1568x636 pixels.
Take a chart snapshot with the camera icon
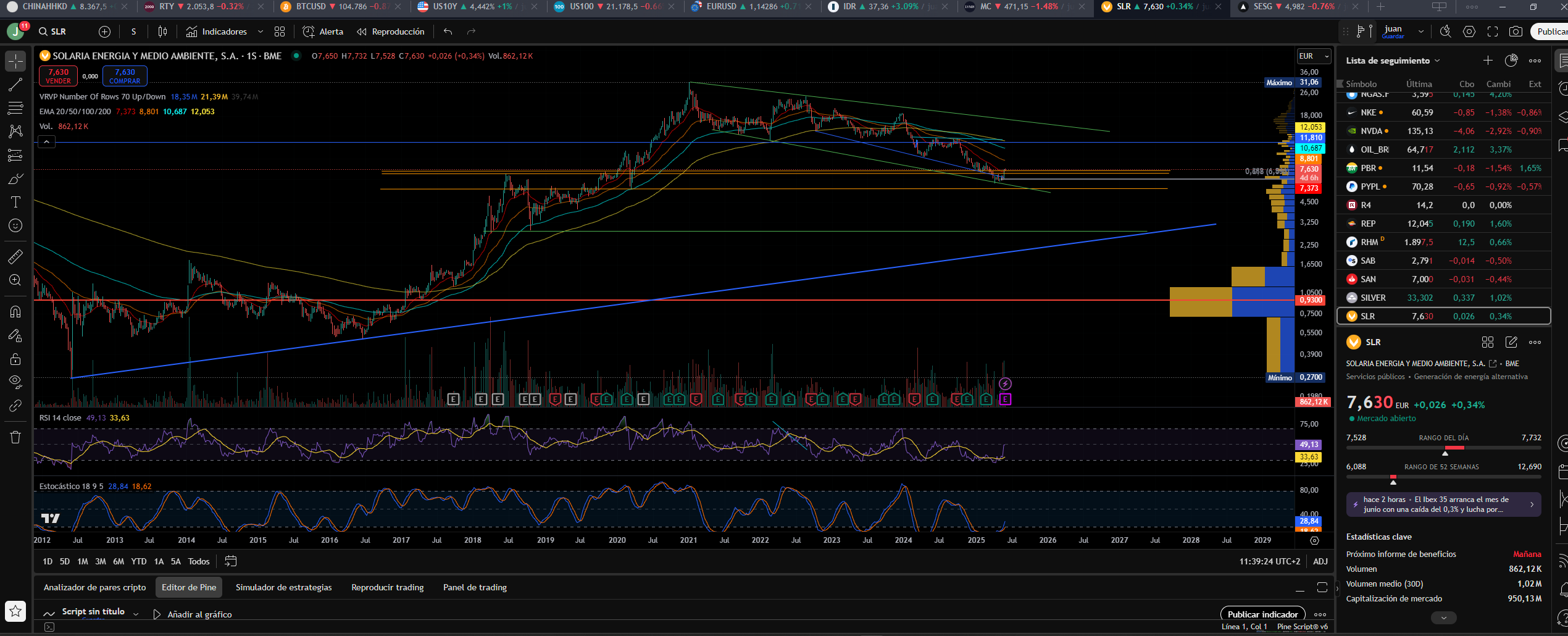(x=1516, y=31)
